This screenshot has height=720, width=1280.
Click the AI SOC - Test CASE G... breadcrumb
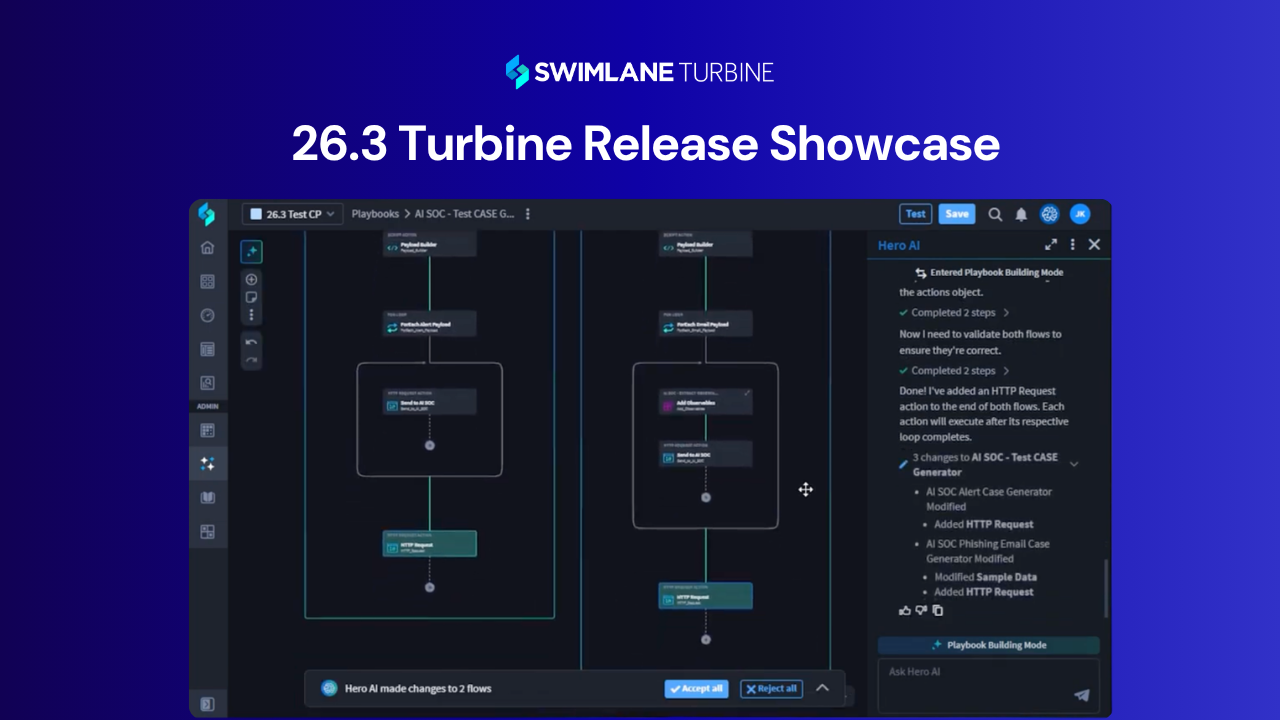click(x=463, y=214)
